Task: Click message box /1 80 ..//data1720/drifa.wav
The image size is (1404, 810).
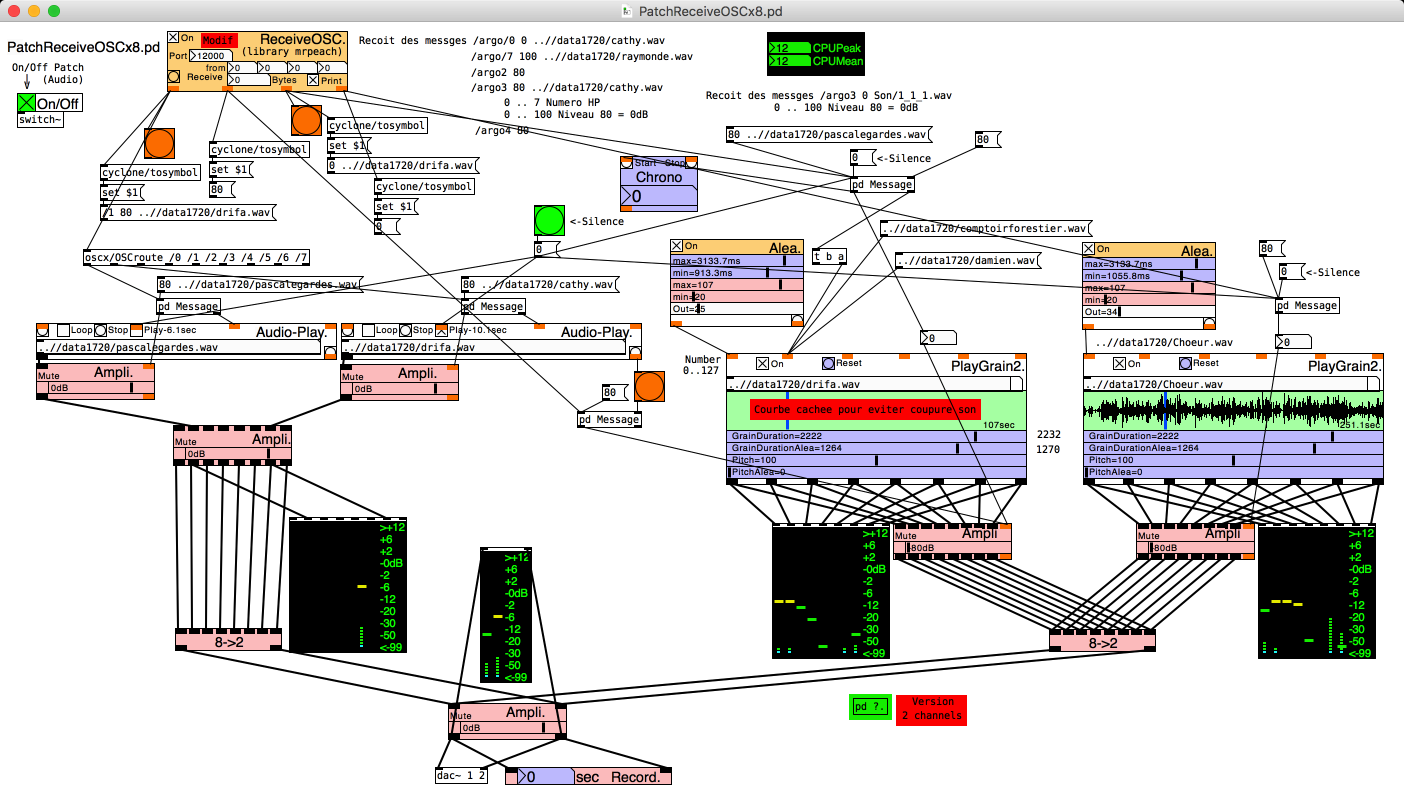Action: (x=188, y=212)
